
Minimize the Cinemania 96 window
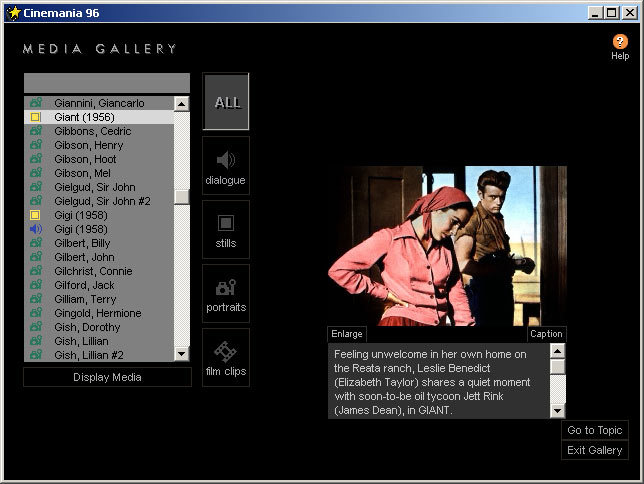coord(594,13)
